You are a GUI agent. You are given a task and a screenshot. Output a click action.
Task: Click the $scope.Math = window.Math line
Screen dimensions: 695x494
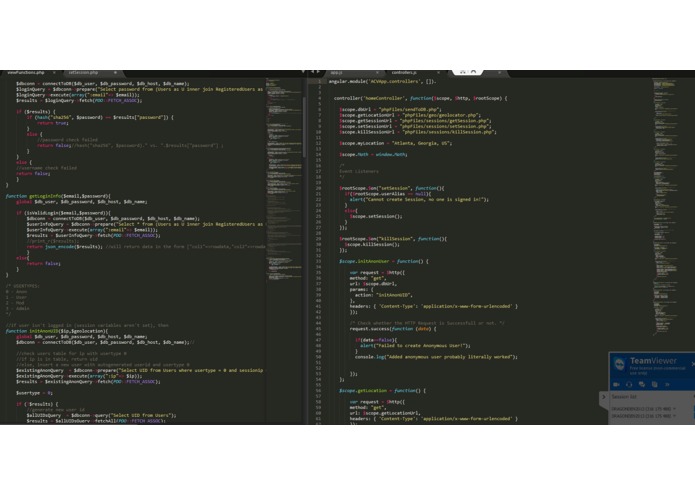[373, 155]
